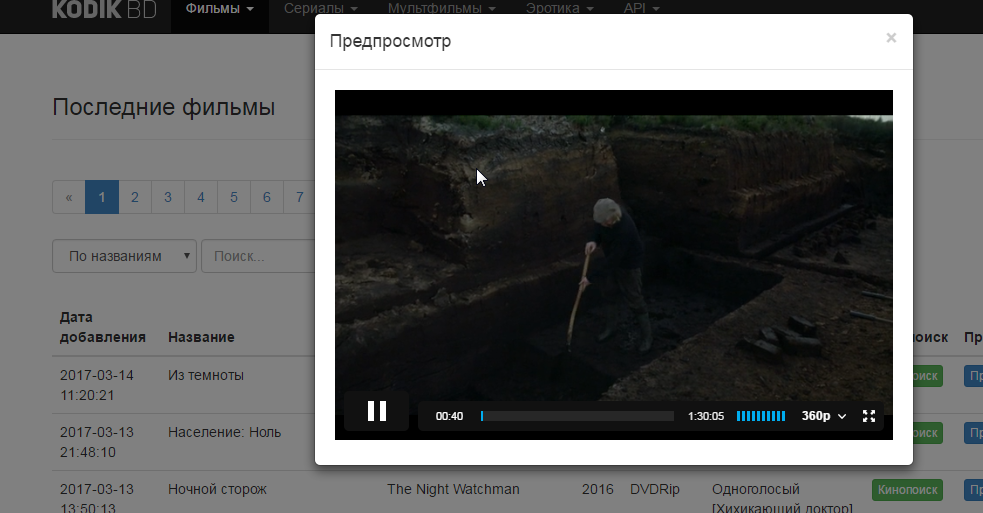983x513 pixels.
Task: Click the year 2016 cell
Action: coord(597,489)
